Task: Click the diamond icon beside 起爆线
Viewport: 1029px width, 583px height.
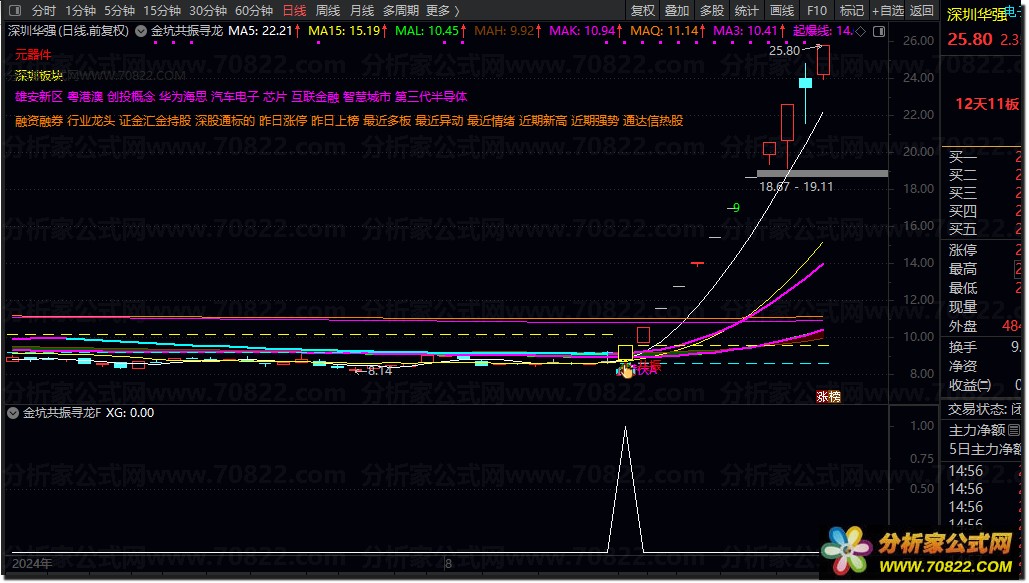Action: pos(861,32)
